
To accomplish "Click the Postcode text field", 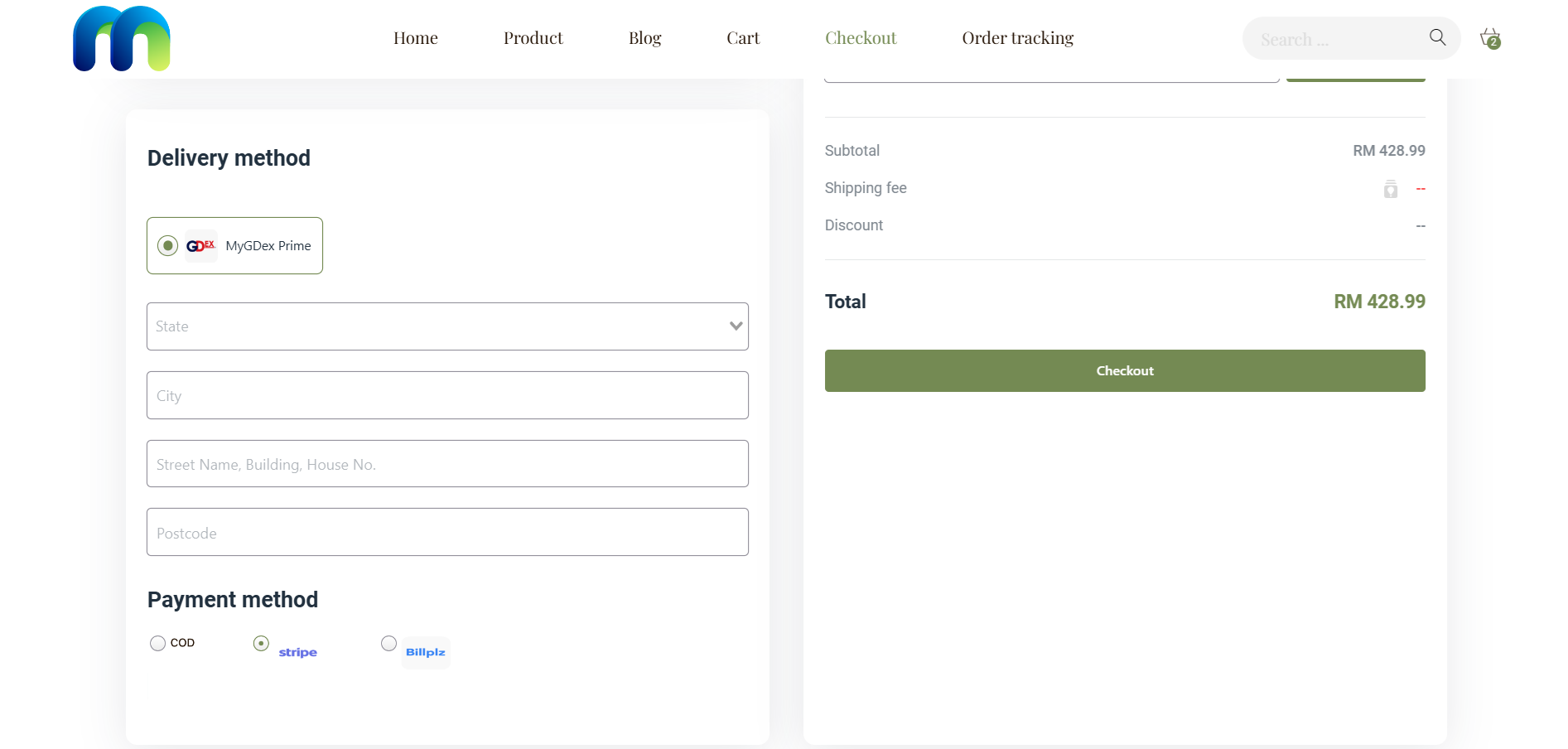I will pos(447,532).
